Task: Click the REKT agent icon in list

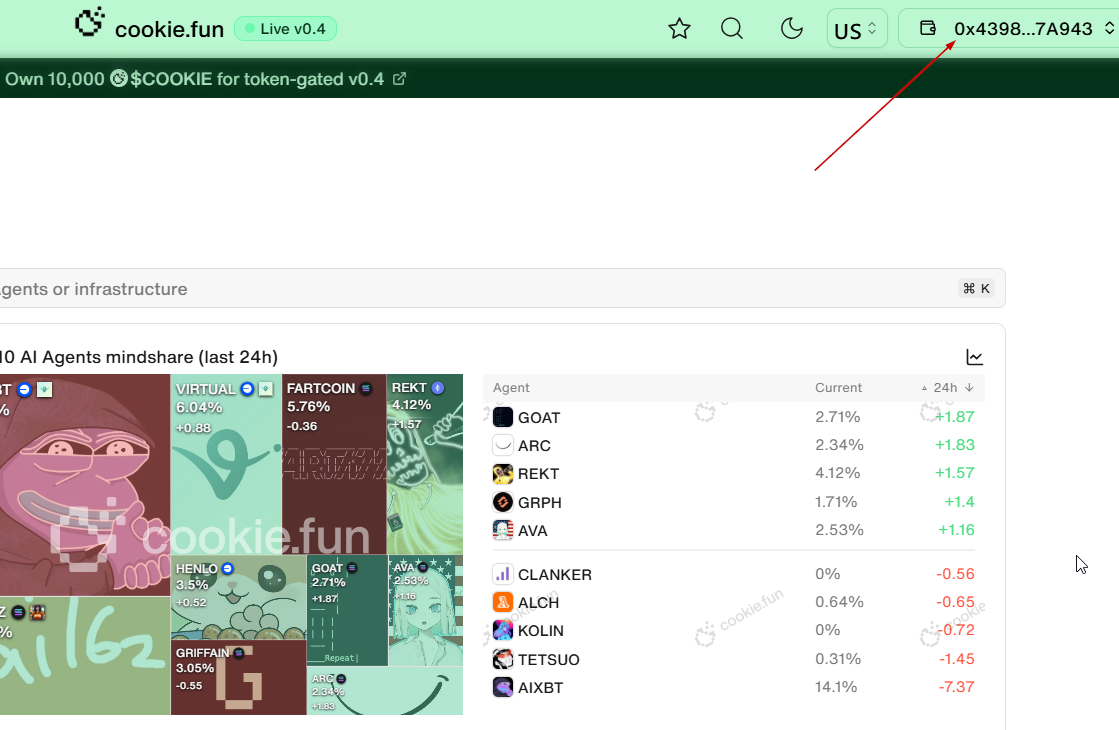Action: (x=503, y=474)
